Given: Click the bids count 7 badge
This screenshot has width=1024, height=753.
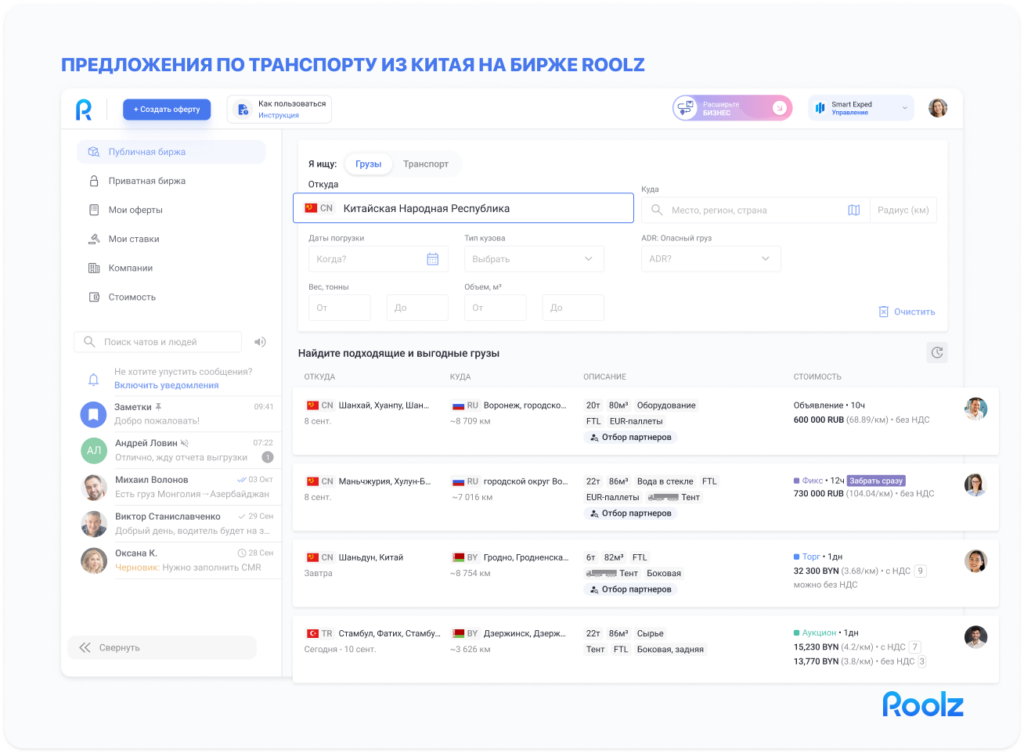Looking at the screenshot, I should click(x=915, y=647).
